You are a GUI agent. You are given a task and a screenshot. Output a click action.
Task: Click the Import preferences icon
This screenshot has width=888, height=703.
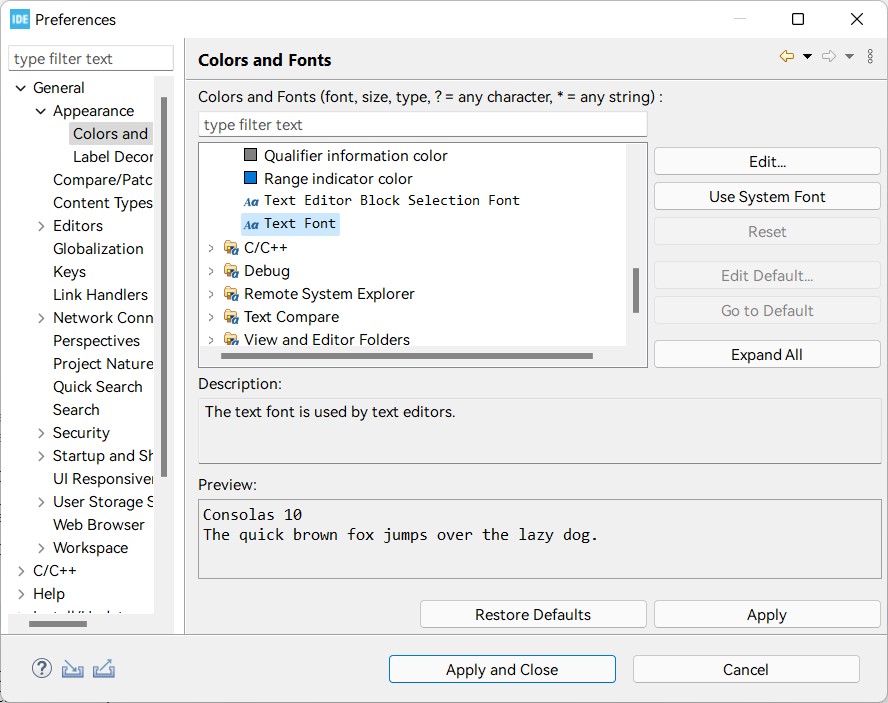72,669
